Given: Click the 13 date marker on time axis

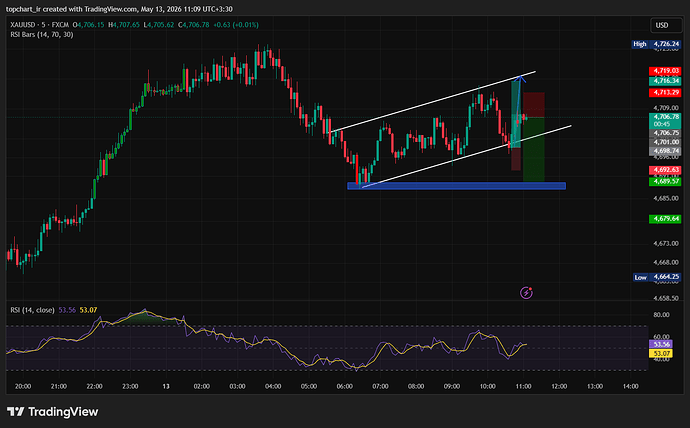Looking at the screenshot, I should coord(166,386).
